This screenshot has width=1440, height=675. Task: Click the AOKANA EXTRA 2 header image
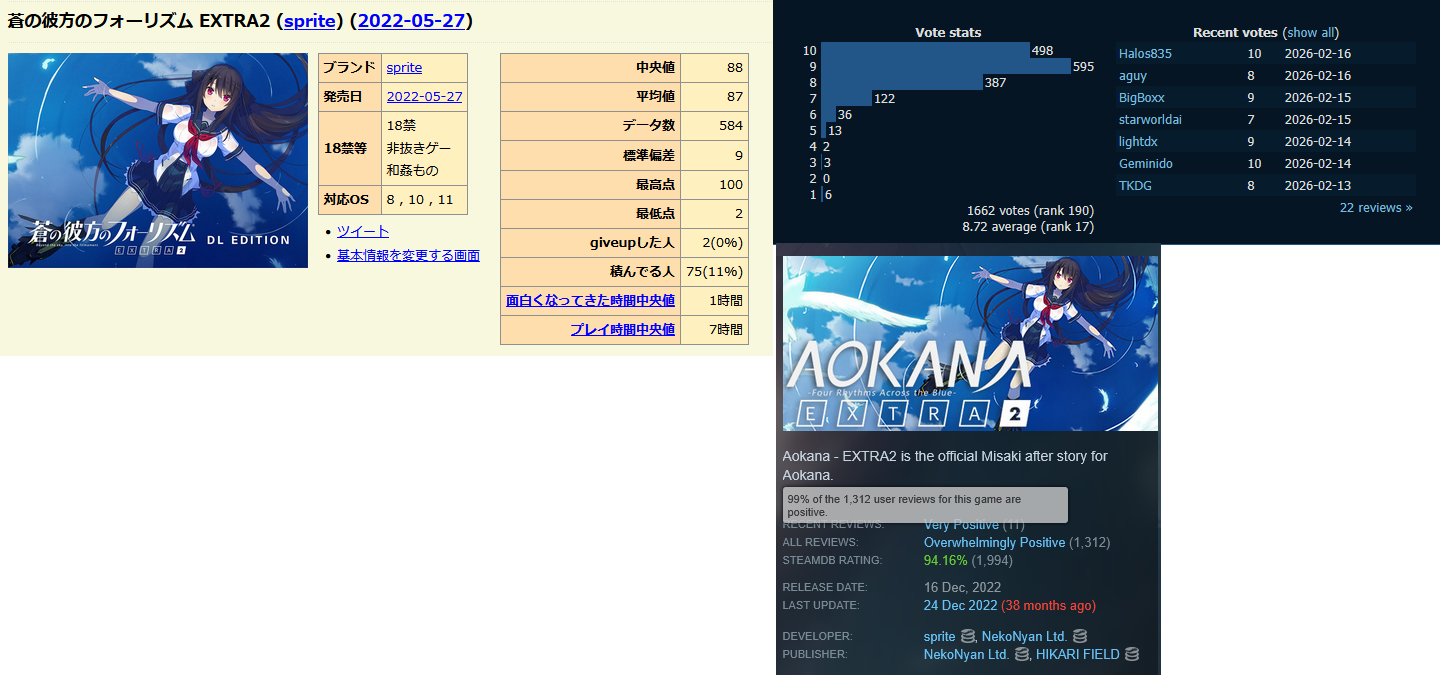click(970, 343)
